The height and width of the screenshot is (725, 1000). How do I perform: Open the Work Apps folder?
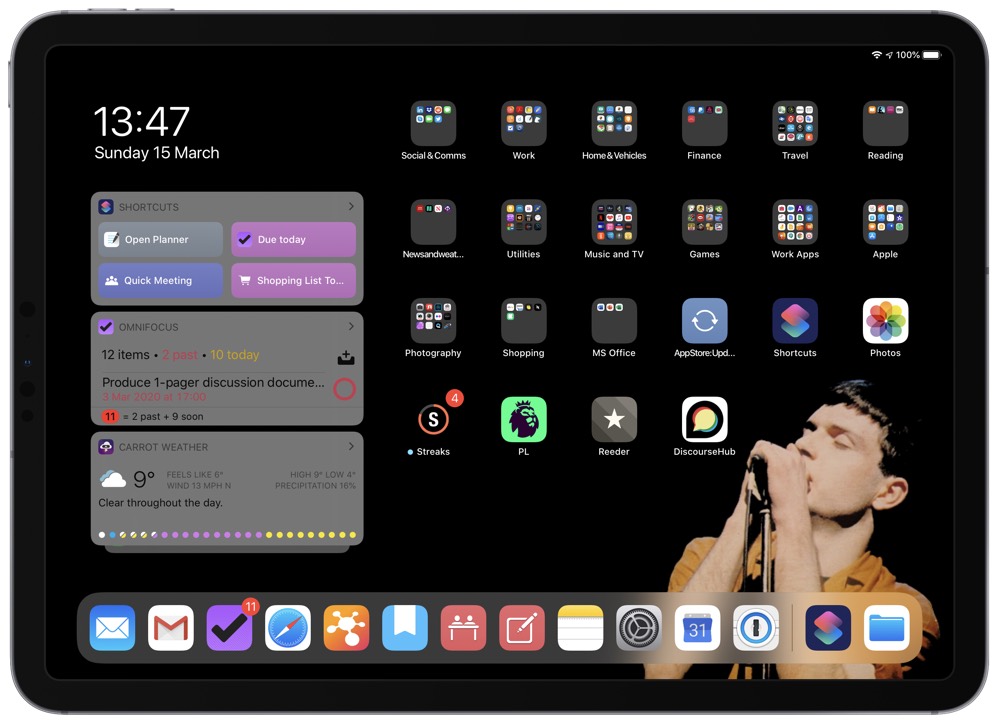pyautogui.click(x=795, y=223)
